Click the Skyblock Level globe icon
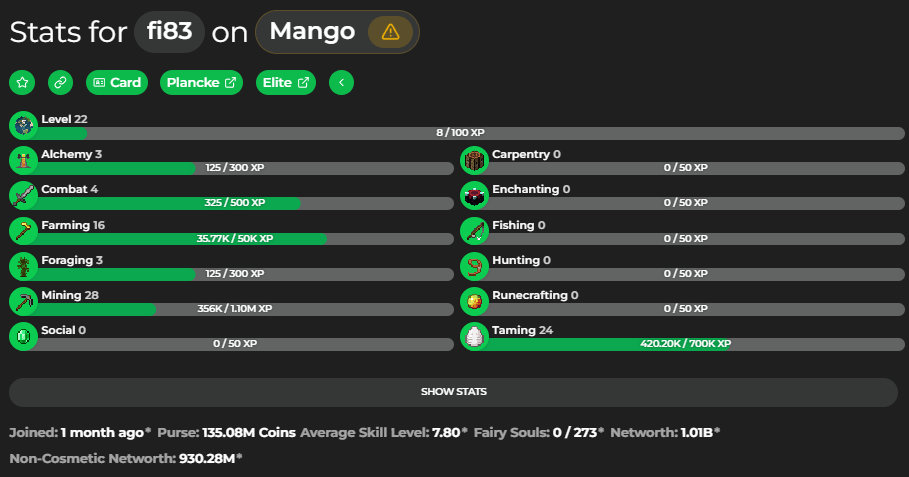 pos(24,125)
